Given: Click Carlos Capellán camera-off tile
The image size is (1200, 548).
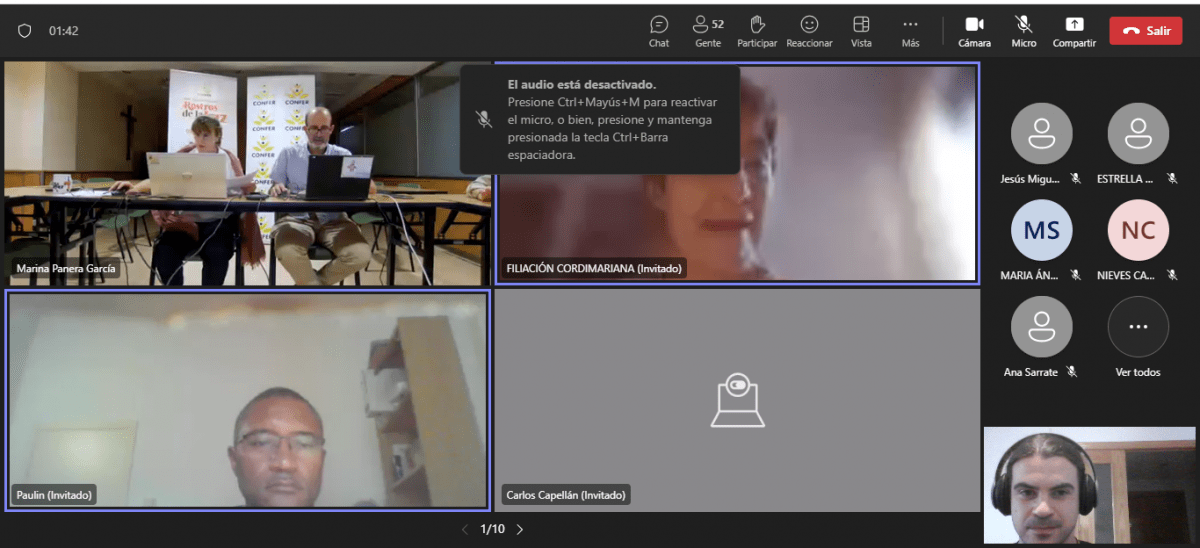Looking at the screenshot, I should tap(737, 400).
